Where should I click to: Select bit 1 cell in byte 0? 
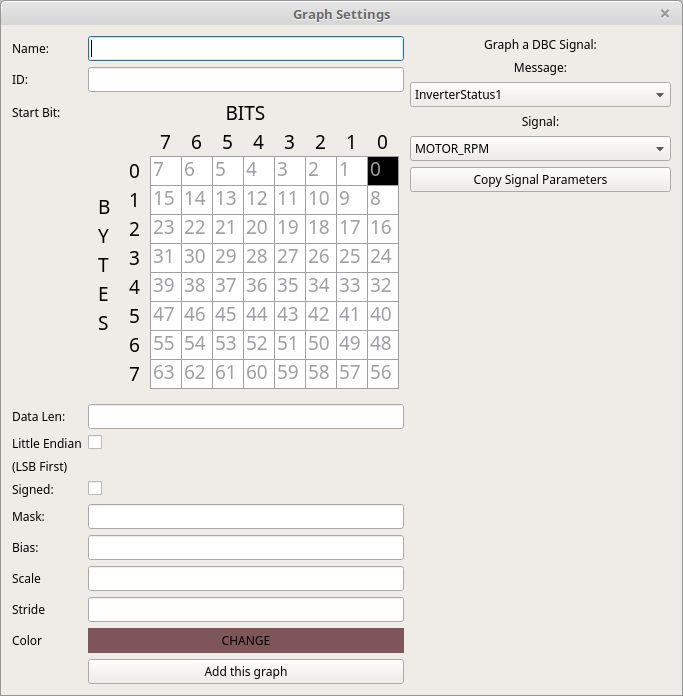pyautogui.click(x=352, y=171)
